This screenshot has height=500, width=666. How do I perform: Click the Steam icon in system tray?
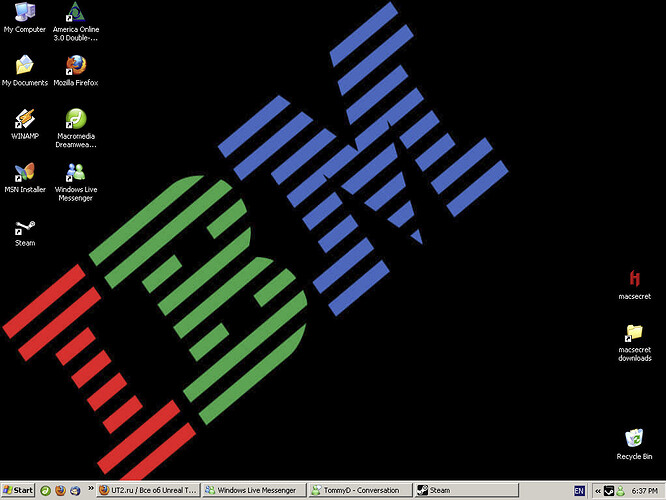click(x=608, y=491)
